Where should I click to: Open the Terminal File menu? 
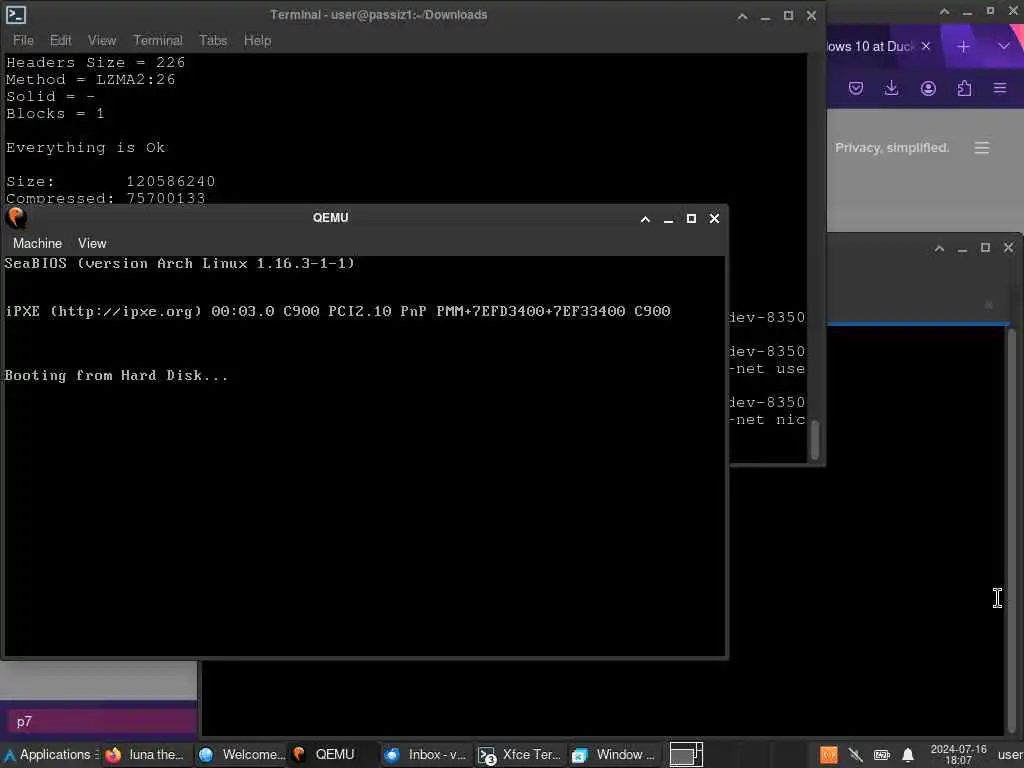[x=23, y=40]
